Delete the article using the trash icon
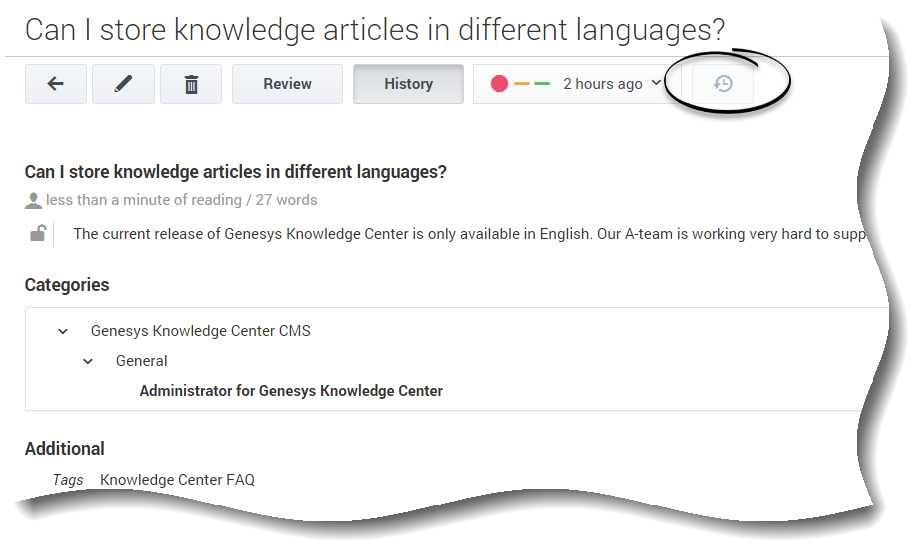 click(x=191, y=84)
